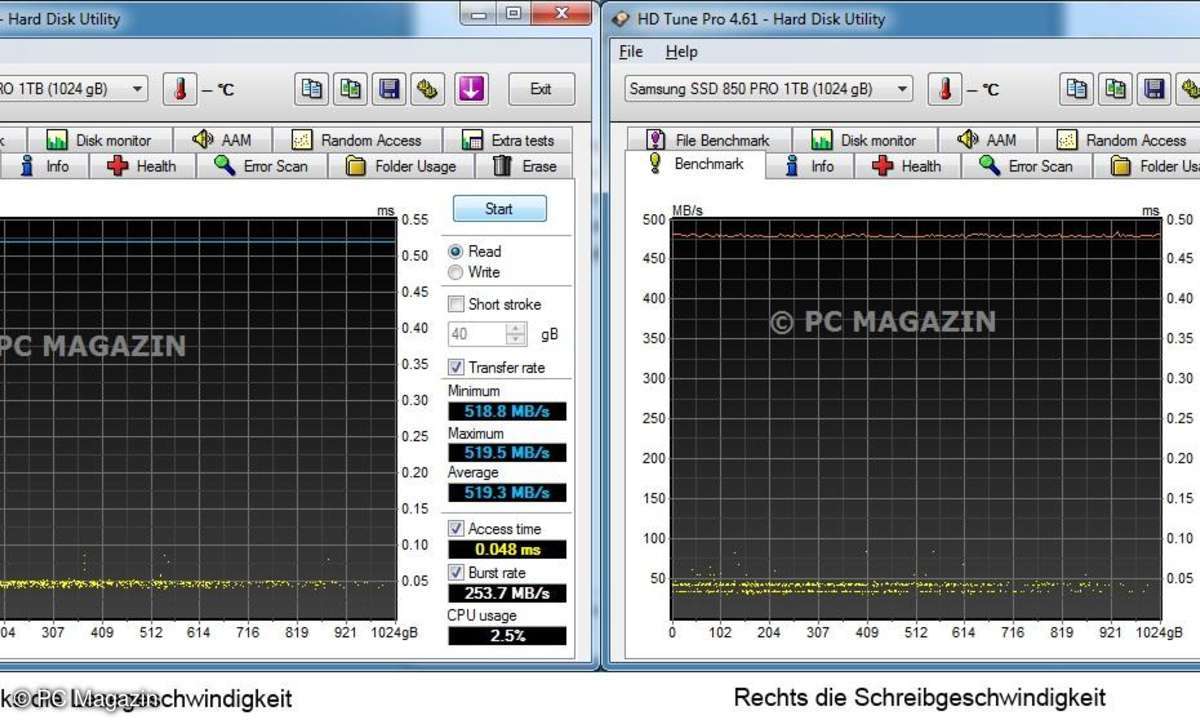The height and width of the screenshot is (720, 1200).
Task: Open the Help menu in the right window
Action: coord(682,52)
